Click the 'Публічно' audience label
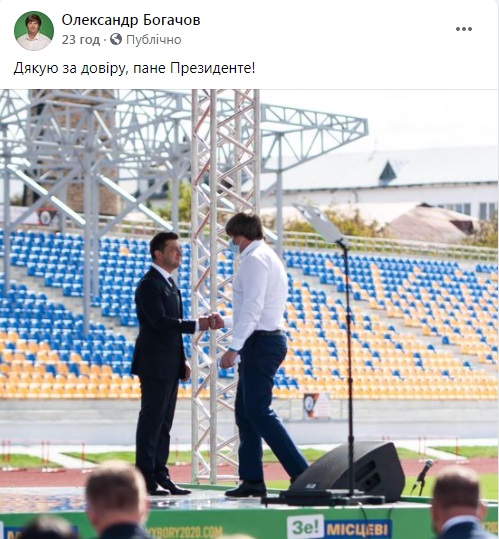The height and width of the screenshot is (539, 499). click(154, 40)
